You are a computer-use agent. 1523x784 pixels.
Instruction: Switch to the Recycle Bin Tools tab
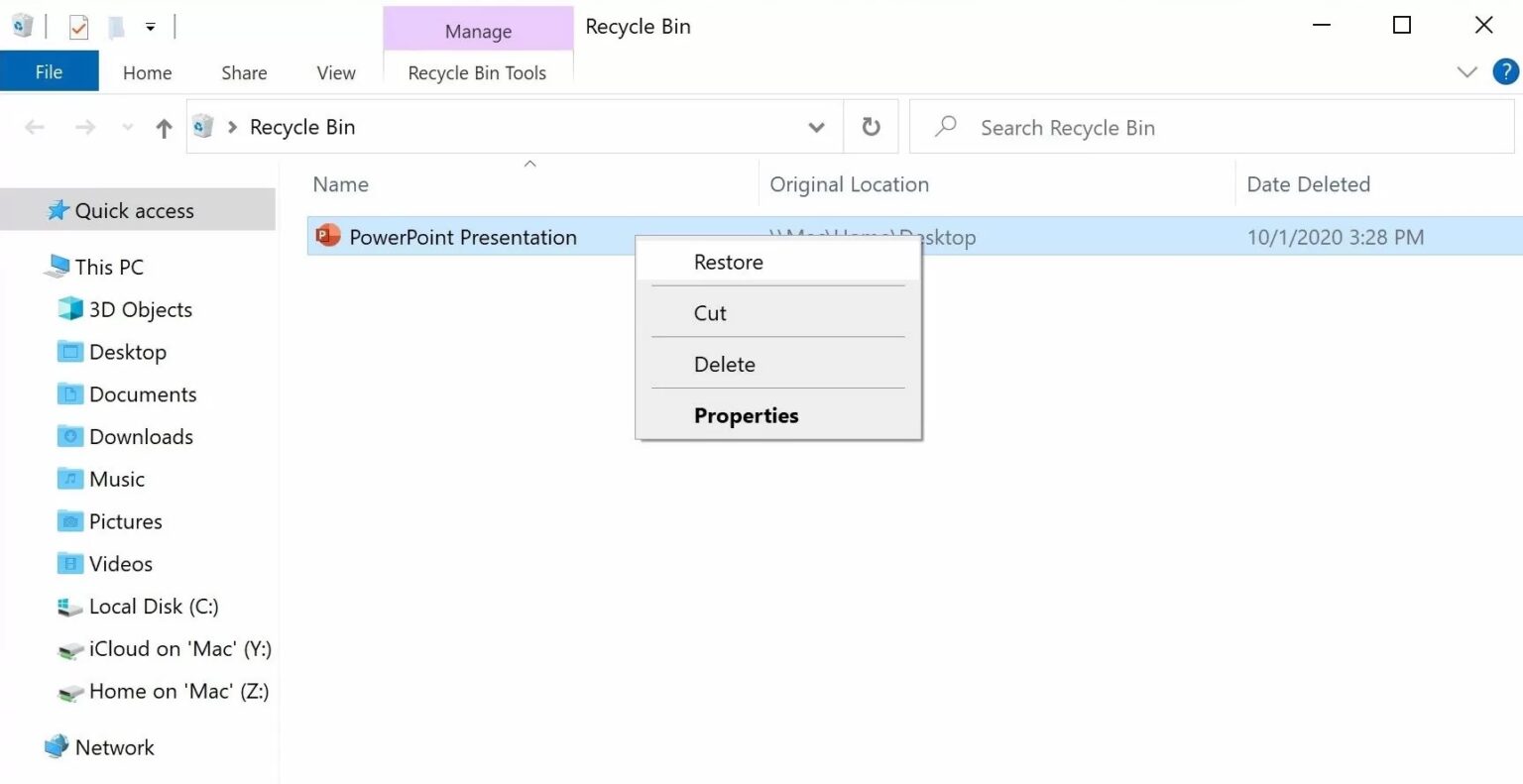click(477, 71)
